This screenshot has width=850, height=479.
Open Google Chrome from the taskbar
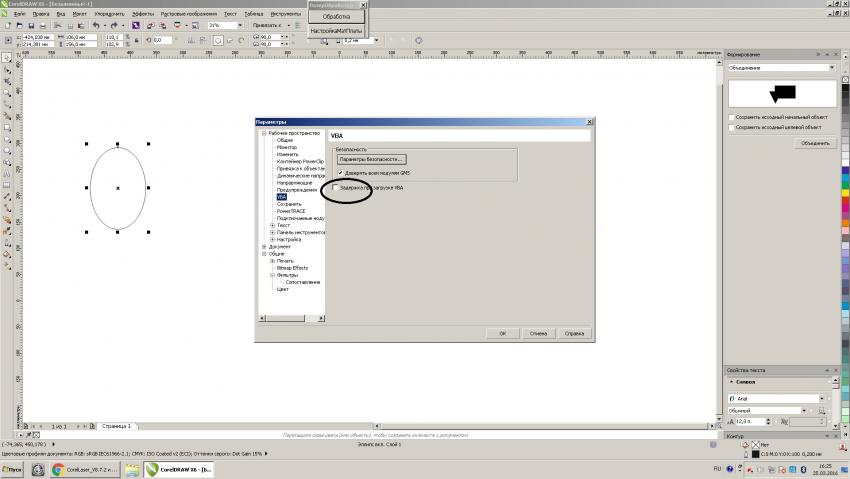(x=59, y=469)
